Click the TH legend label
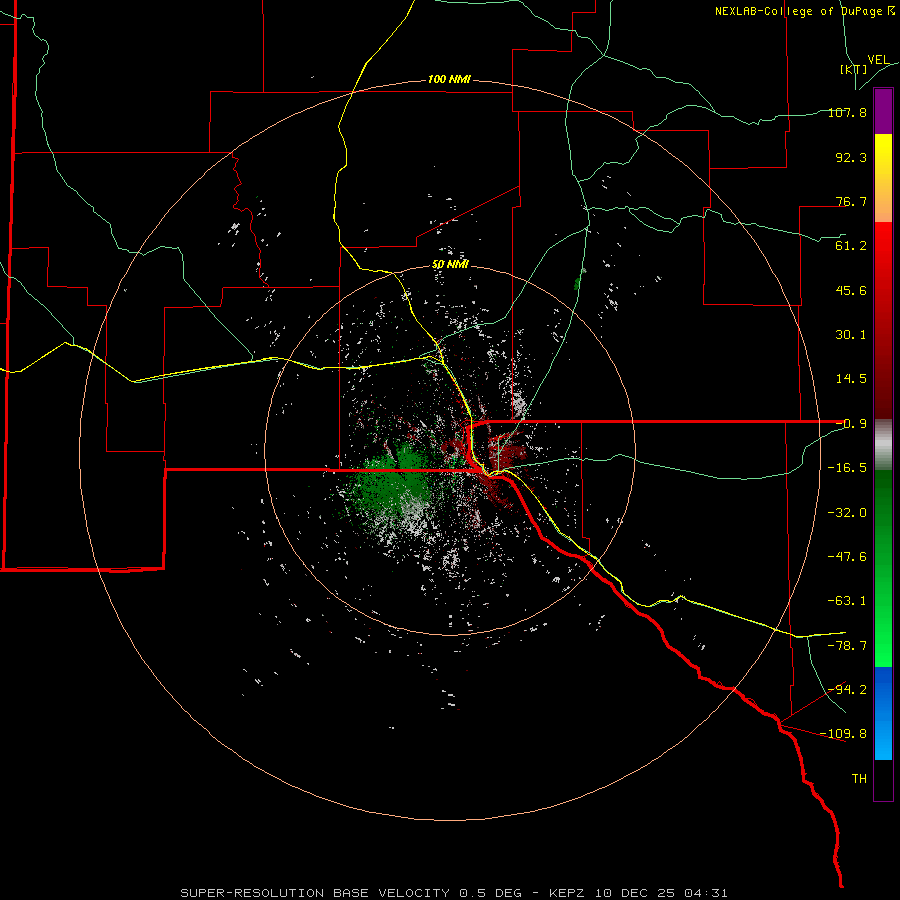900x900 pixels. 859,779
